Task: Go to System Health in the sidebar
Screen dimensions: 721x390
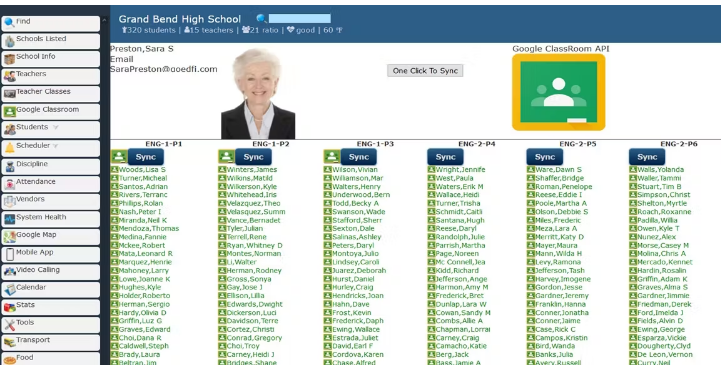Action: coord(51,219)
